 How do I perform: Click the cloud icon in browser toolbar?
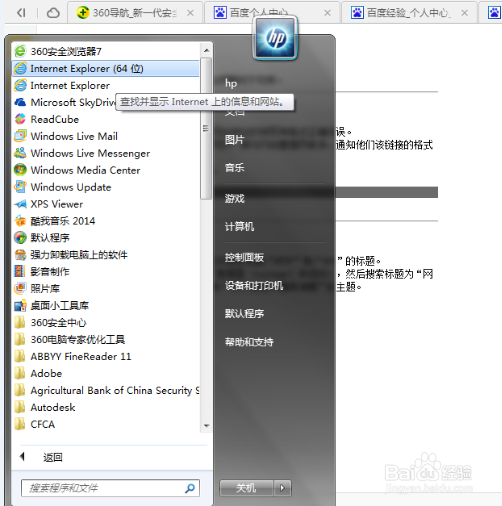[x=53, y=13]
